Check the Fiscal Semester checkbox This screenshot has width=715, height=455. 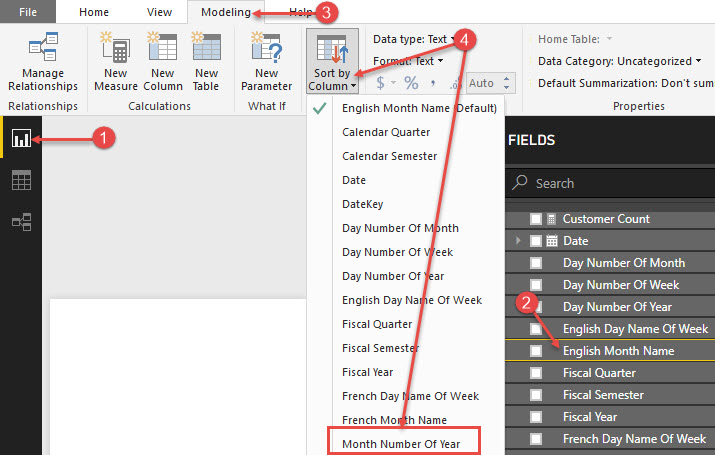click(x=536, y=395)
